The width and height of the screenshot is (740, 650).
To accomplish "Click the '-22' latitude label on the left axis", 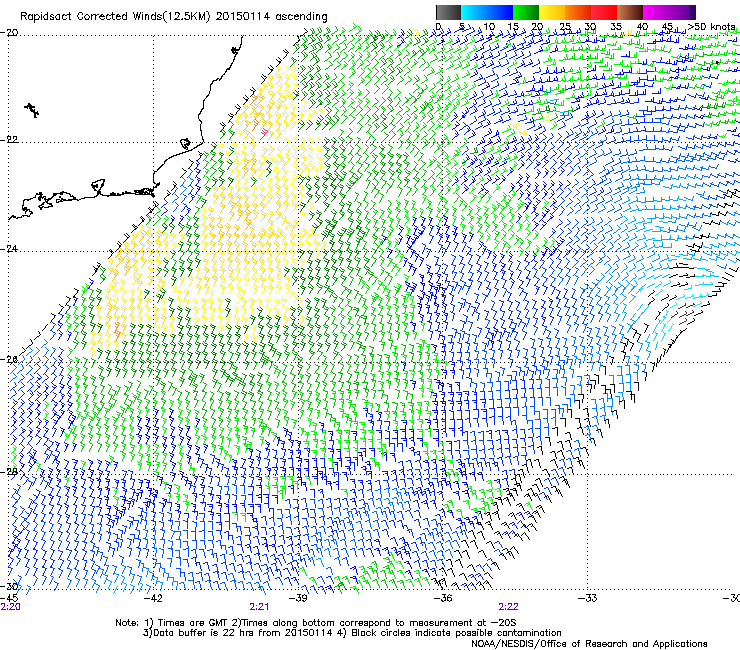I will tap(9, 140).
